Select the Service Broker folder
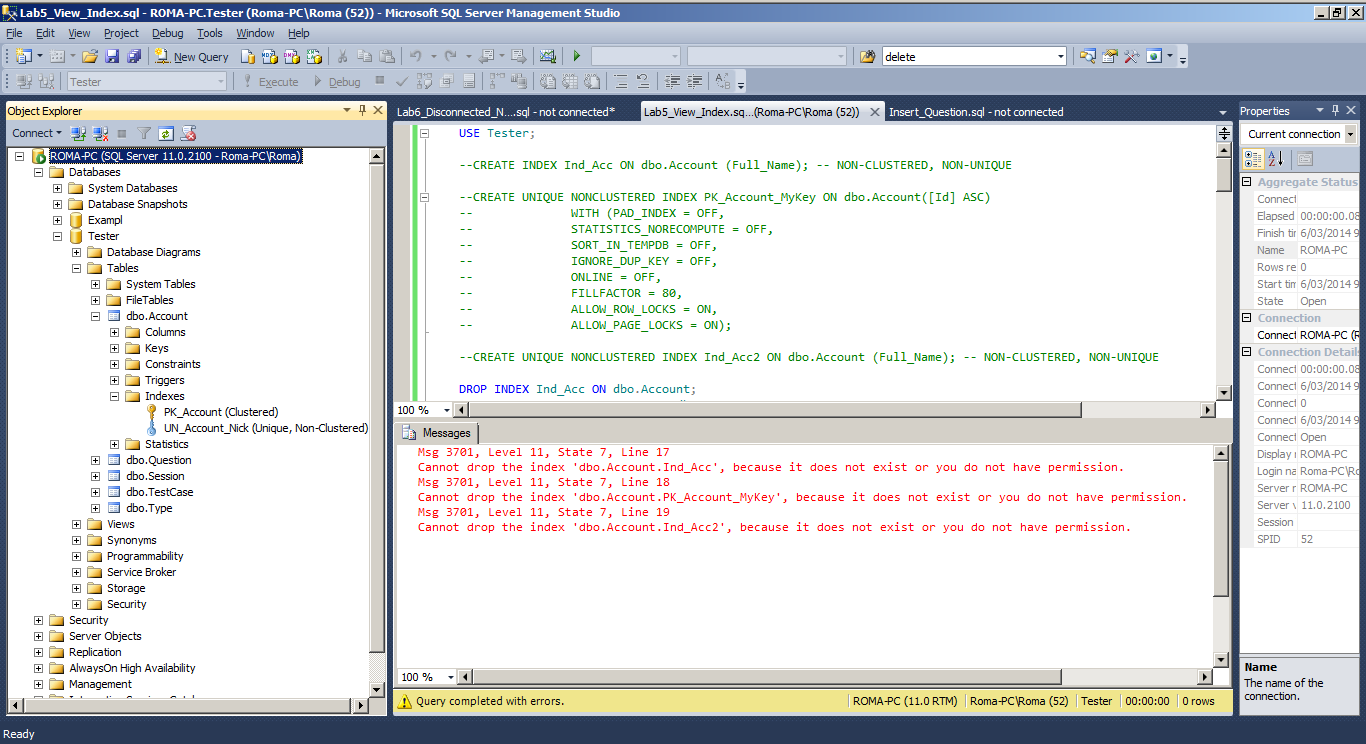The image size is (1366, 744). [x=141, y=572]
